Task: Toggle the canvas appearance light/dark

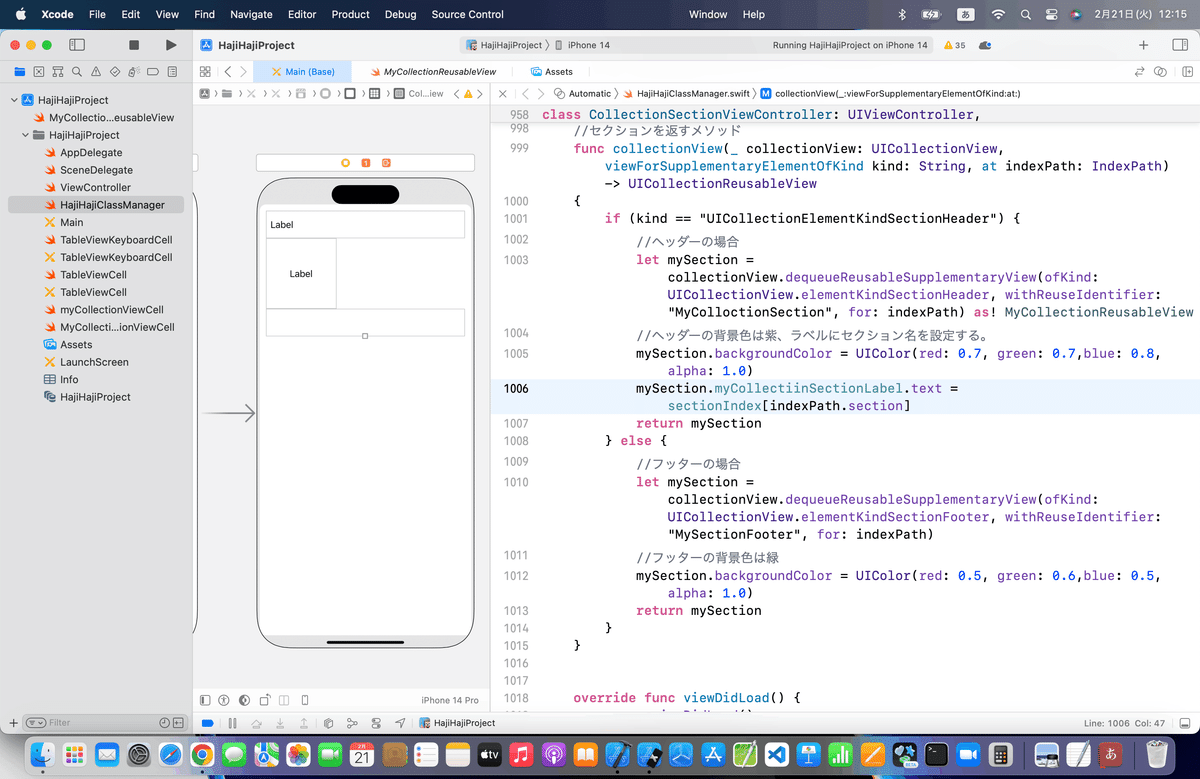Action: tap(245, 700)
